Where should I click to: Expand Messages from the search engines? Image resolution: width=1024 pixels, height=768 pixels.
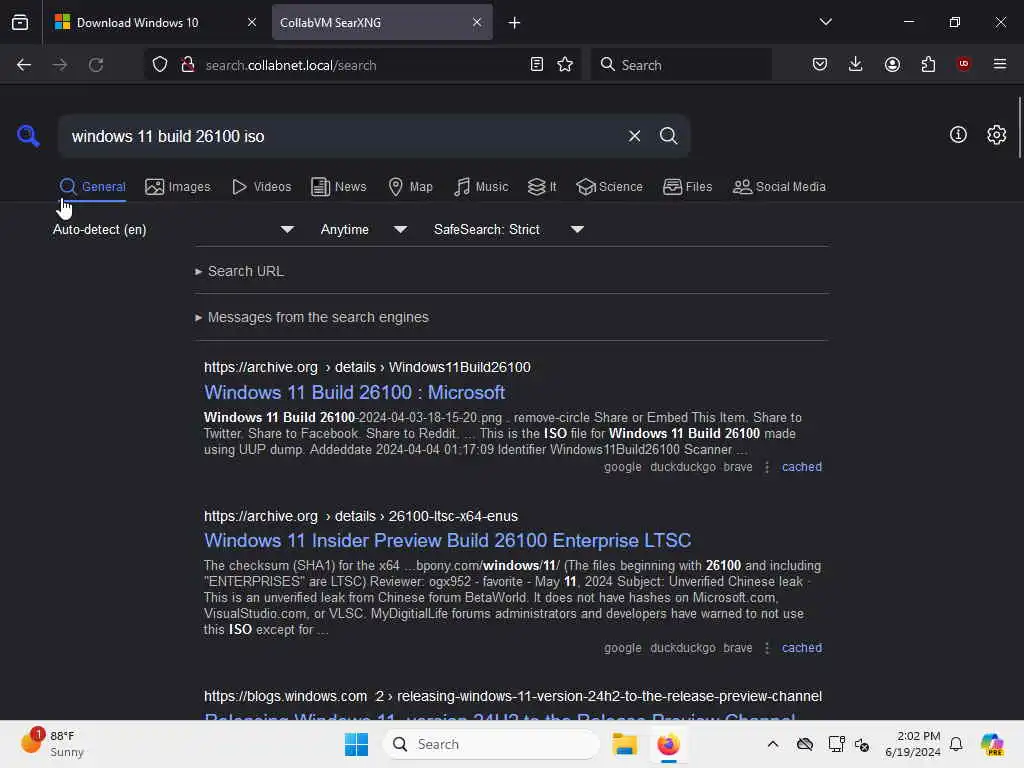tap(312, 317)
